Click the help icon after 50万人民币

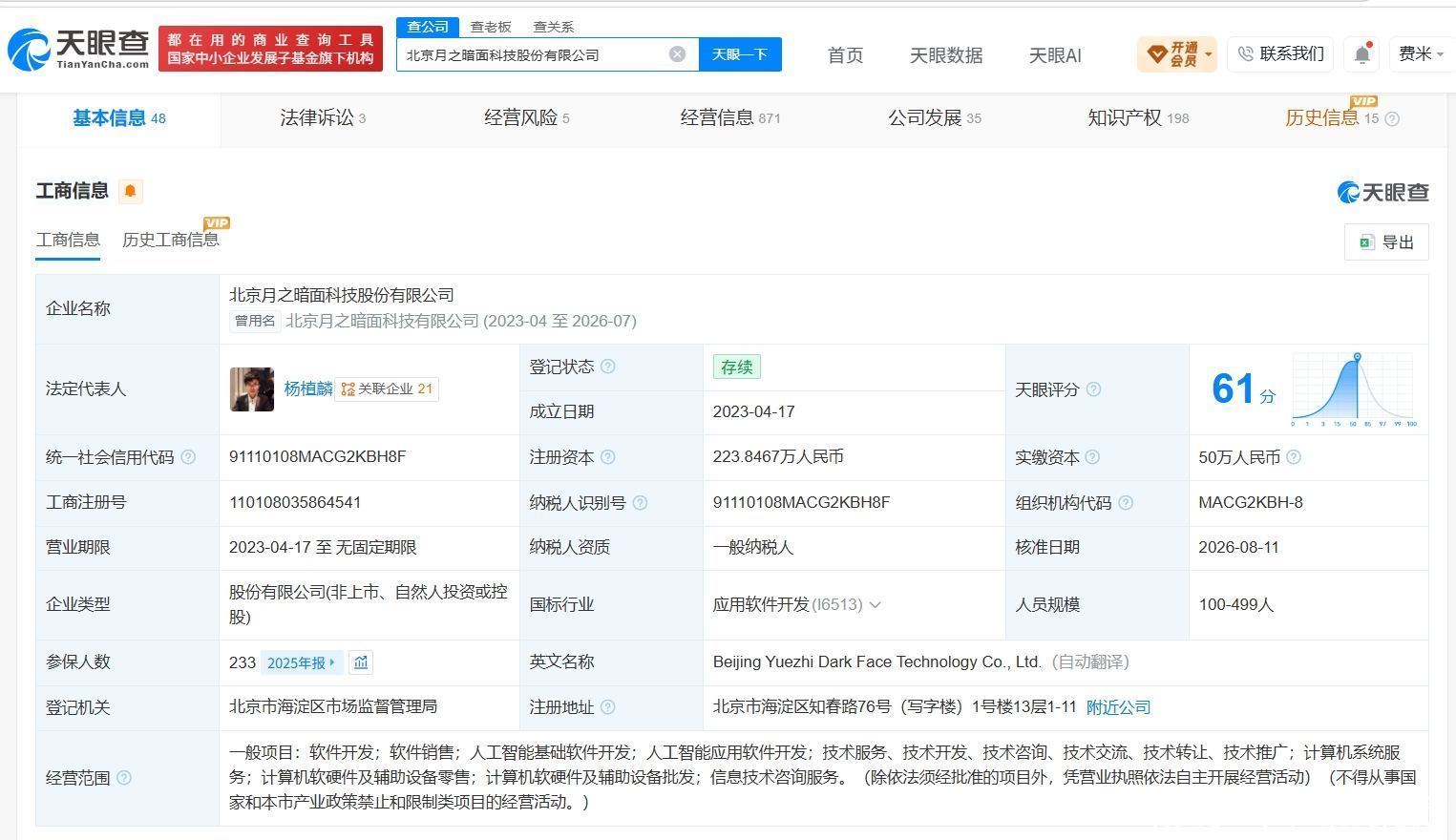pos(1294,457)
